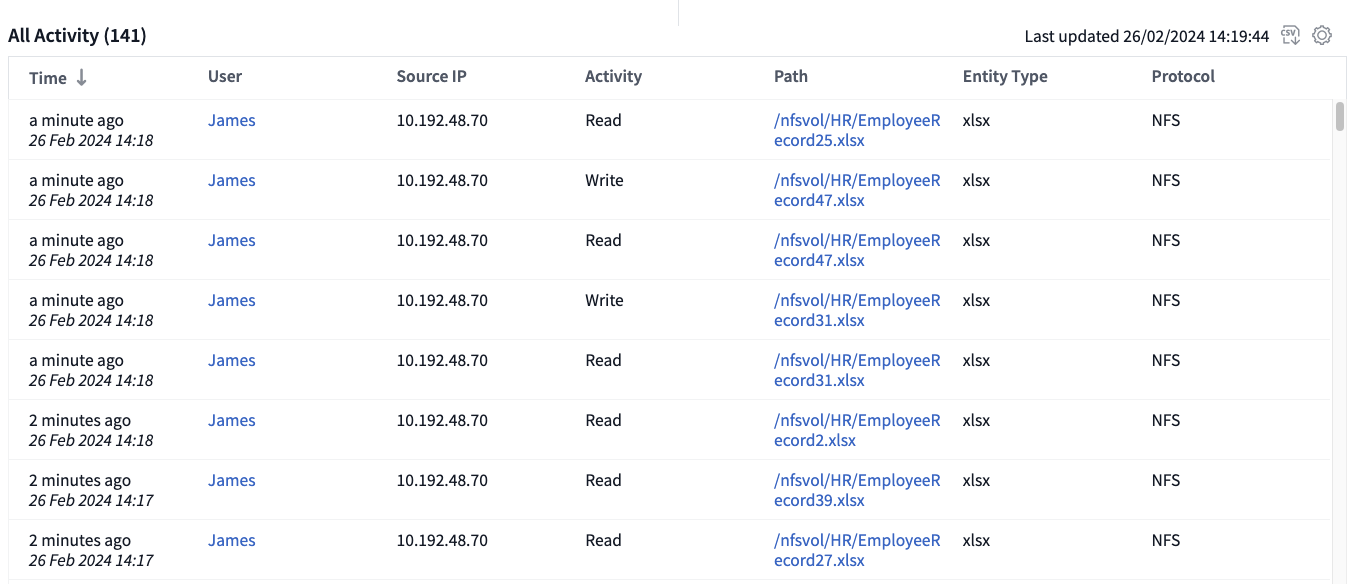Open user James in EmployeeRecord31 Read row
1356x584 pixels.
click(x=232, y=360)
